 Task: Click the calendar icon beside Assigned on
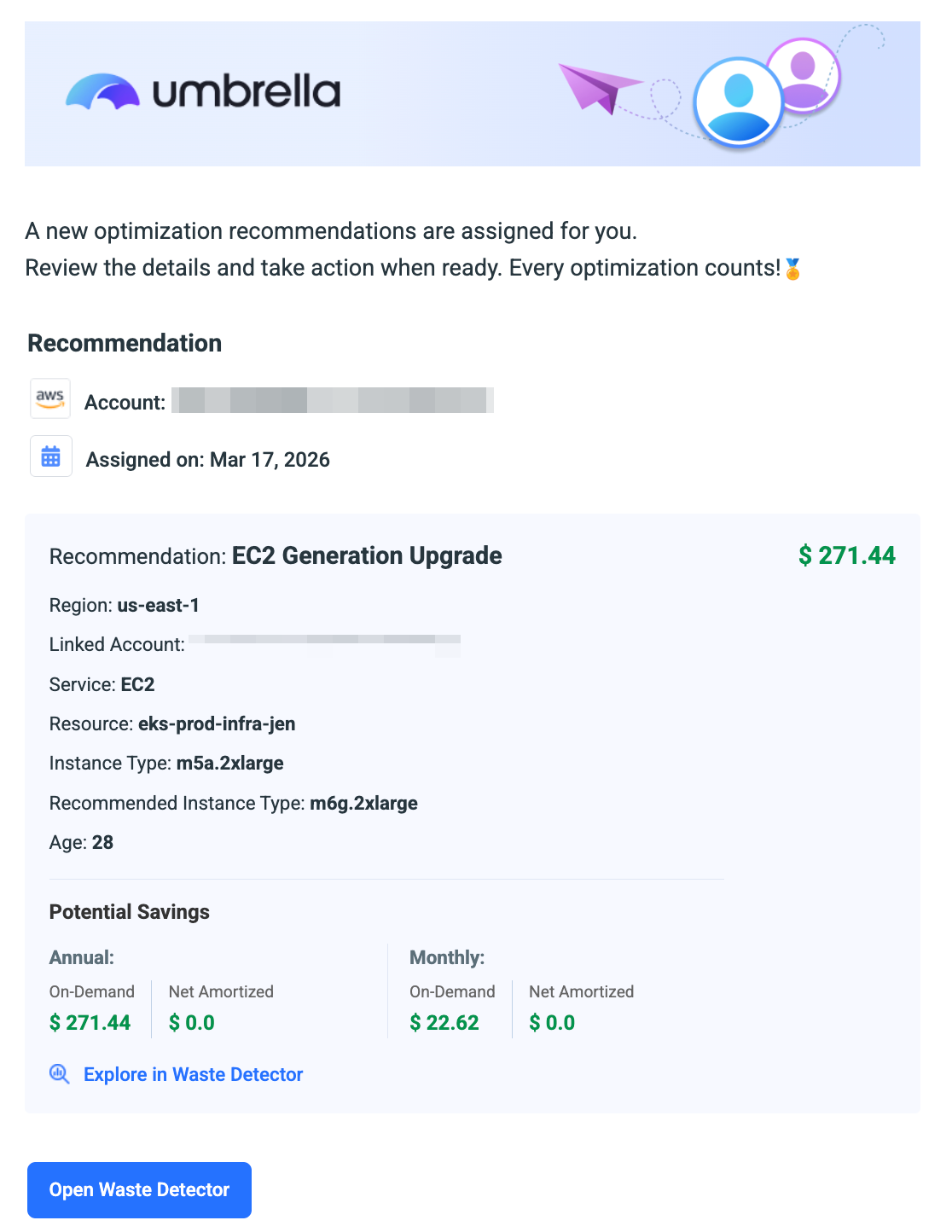point(51,456)
